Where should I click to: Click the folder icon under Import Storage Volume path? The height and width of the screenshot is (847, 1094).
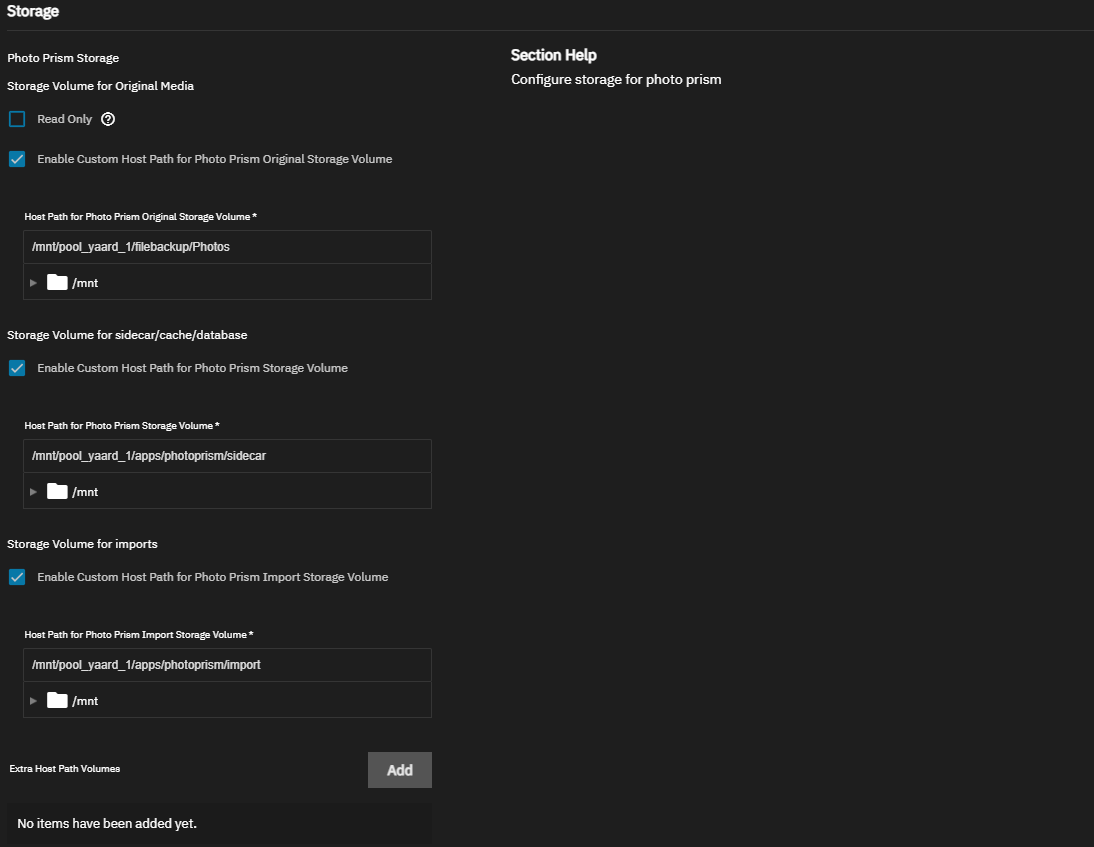pos(57,700)
